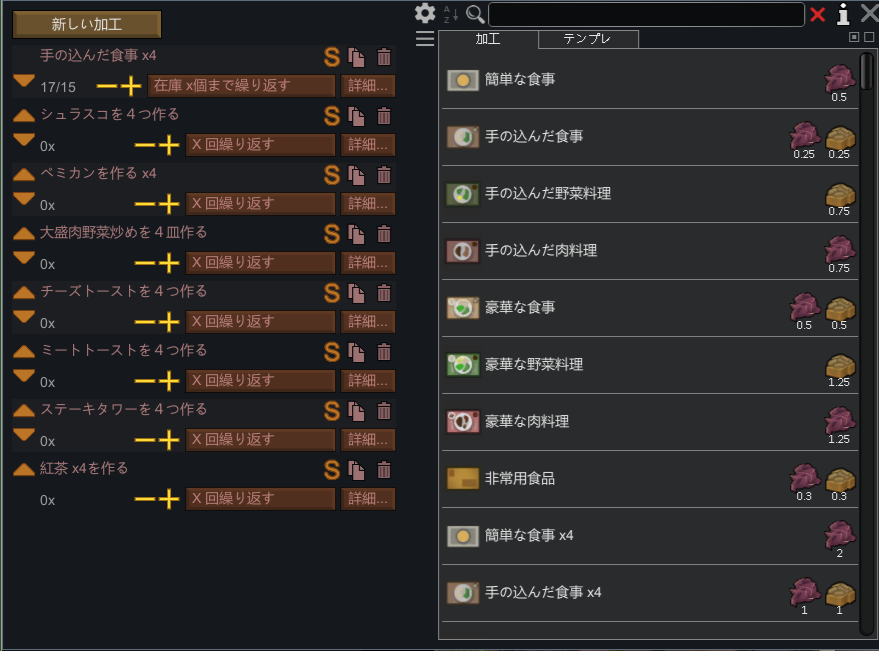Open シュラスコ X回繰り返す repeat mode dropdown

click(x=261, y=145)
